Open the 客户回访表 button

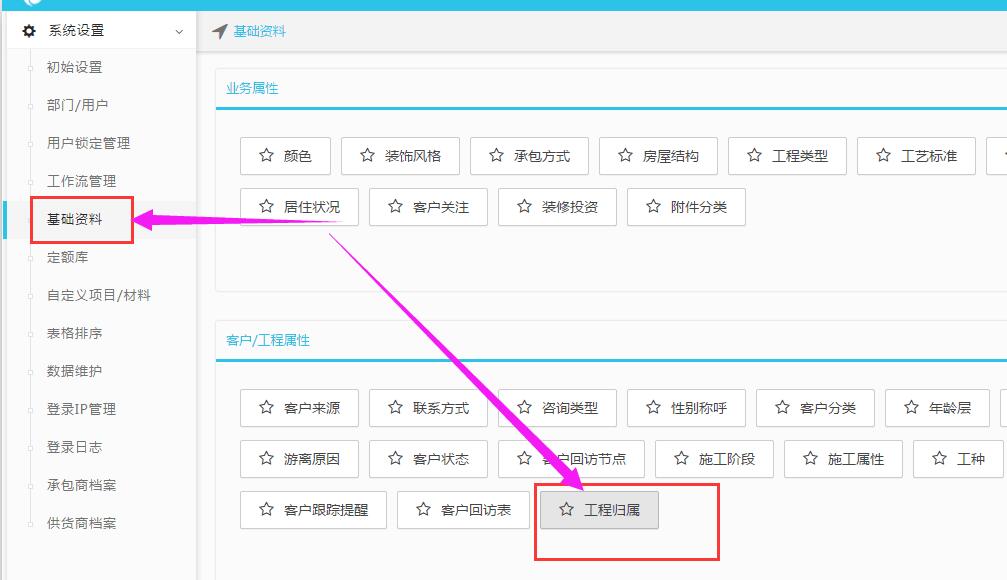click(462, 510)
